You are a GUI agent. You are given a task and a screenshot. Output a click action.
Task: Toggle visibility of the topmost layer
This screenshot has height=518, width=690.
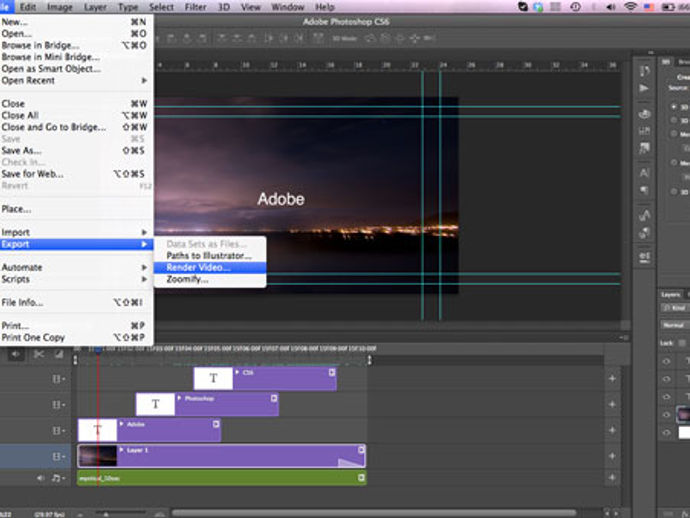[x=666, y=362]
